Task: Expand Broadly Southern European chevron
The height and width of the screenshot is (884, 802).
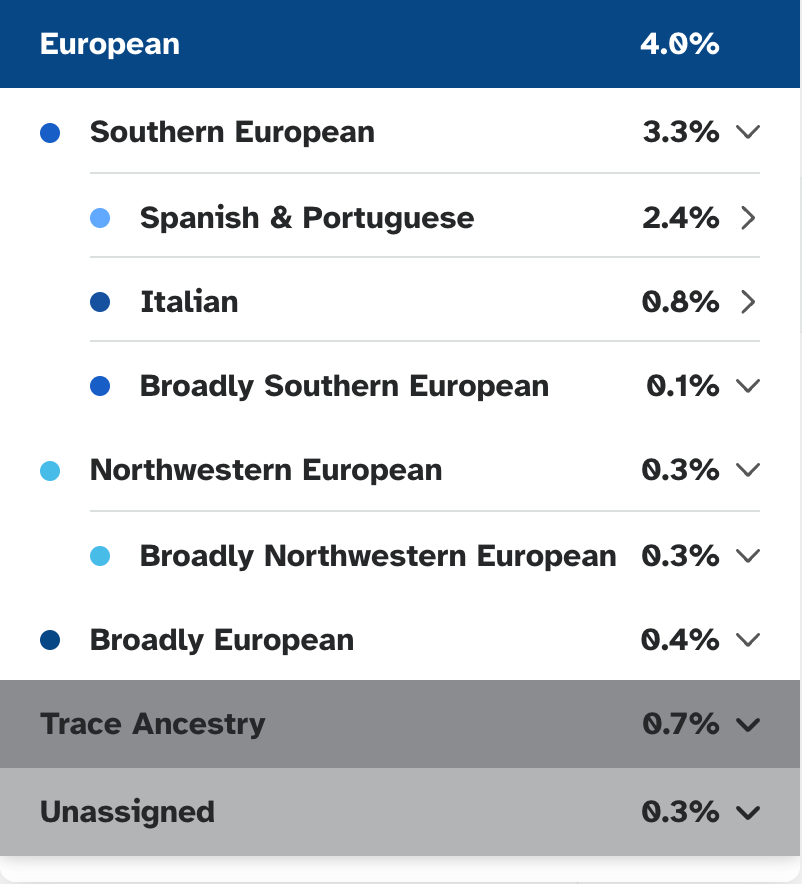Action: pos(748,386)
